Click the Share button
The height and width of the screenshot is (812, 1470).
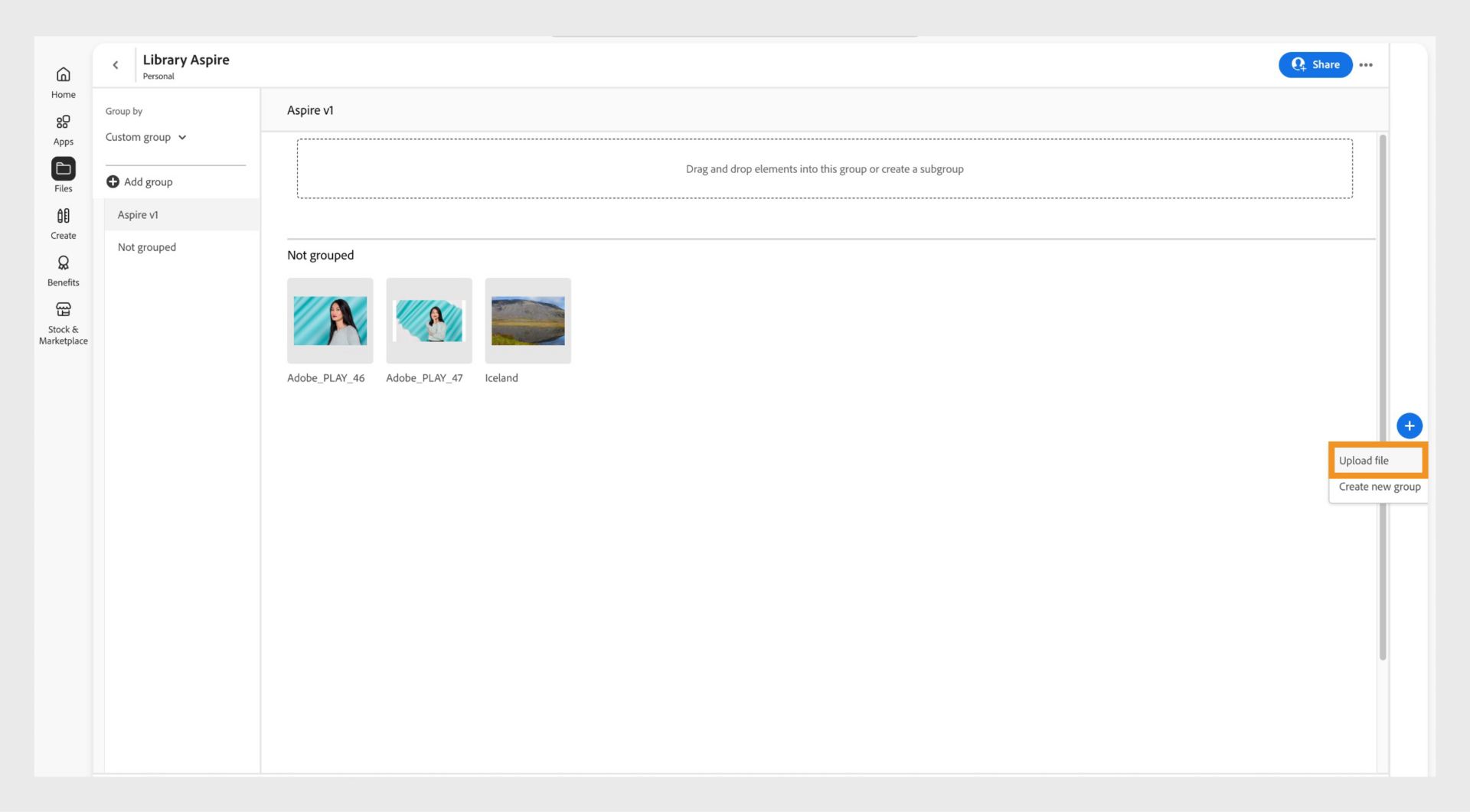1315,64
